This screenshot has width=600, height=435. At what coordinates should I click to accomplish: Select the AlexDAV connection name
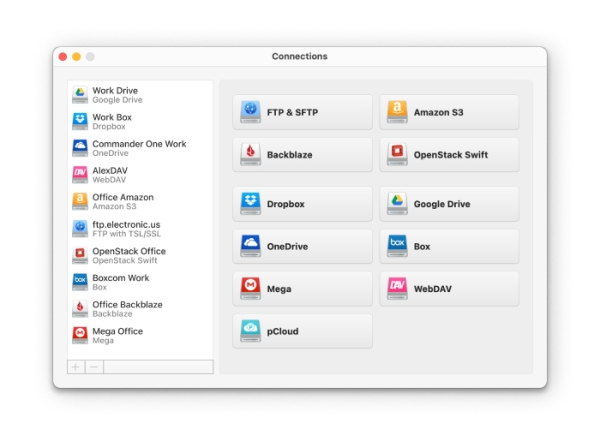coord(110,171)
